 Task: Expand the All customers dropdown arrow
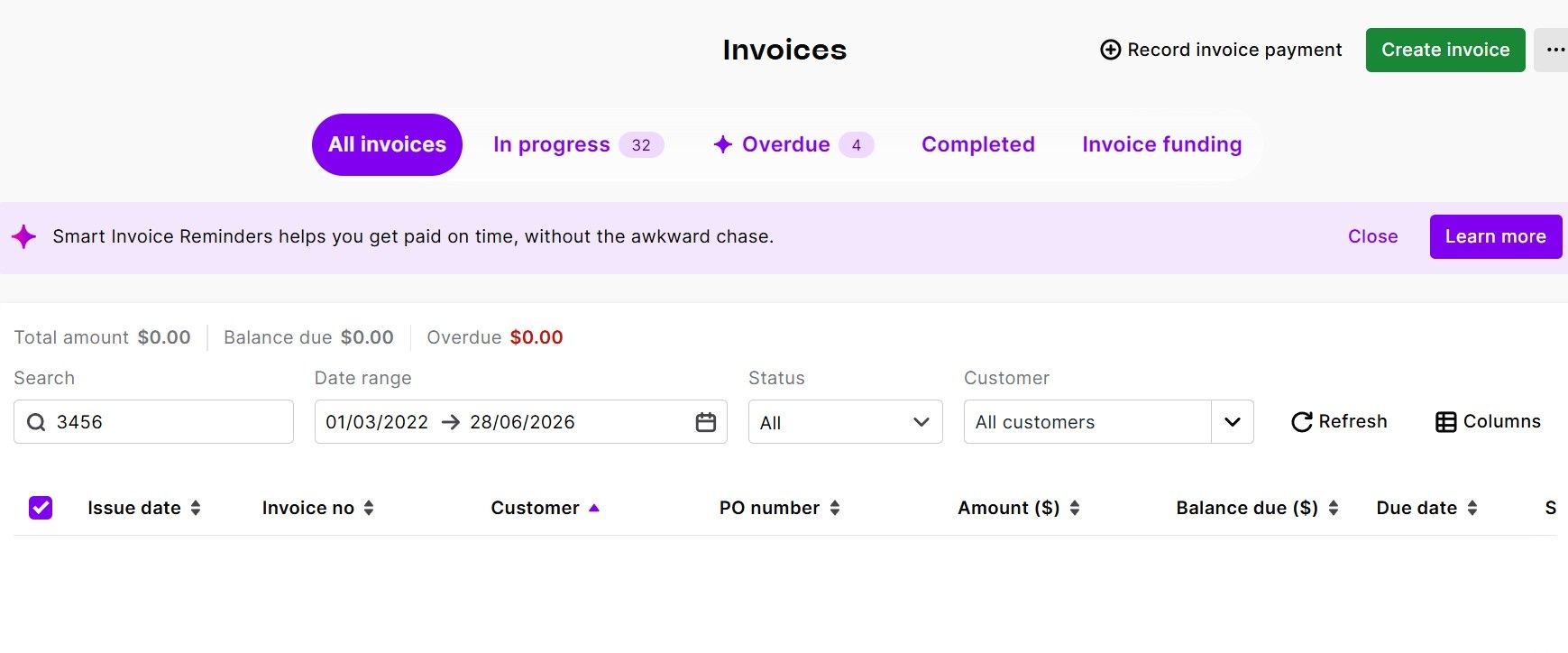coord(1233,422)
